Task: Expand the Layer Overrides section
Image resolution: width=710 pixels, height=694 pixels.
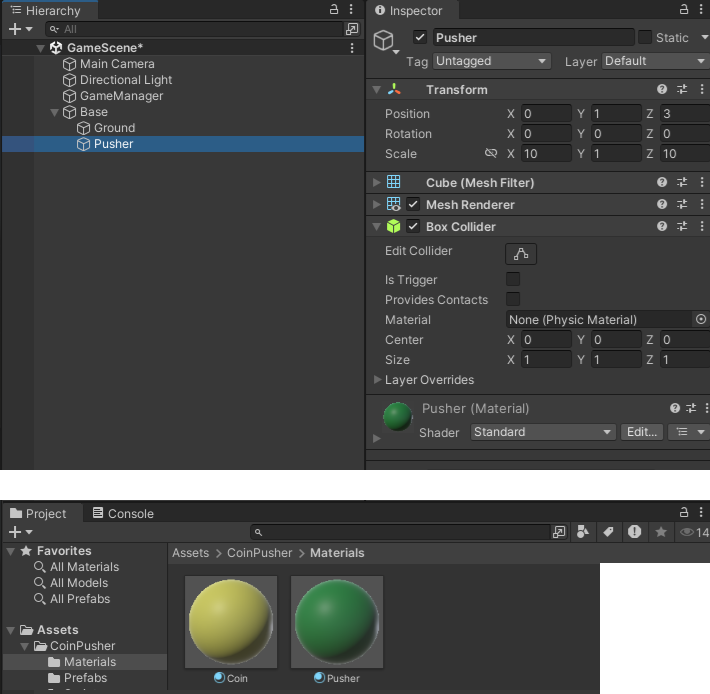Action: point(377,380)
